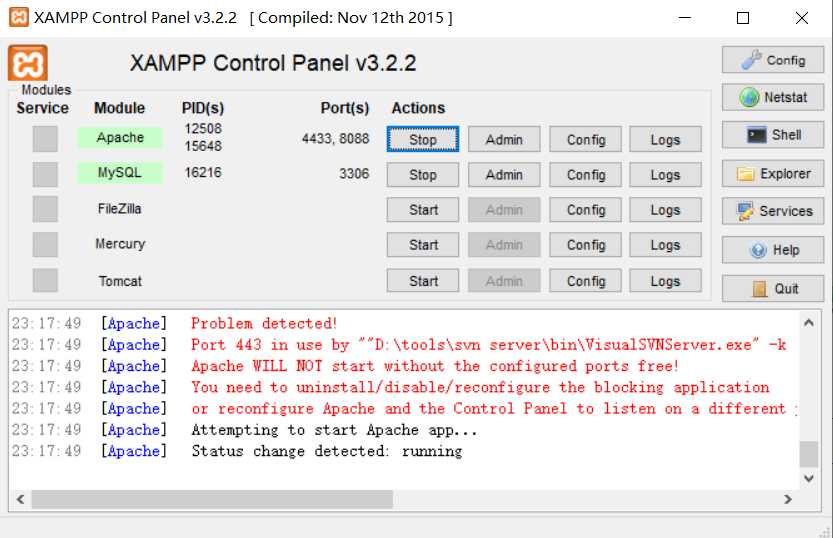This screenshot has width=833, height=538.
Task: Click Apache ports text 4433, 8088
Action: pyautogui.click(x=335, y=139)
